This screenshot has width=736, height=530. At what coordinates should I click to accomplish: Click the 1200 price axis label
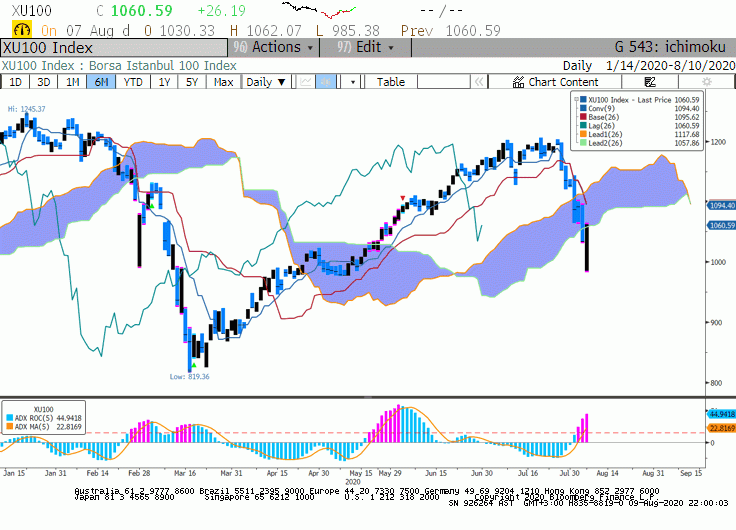(718, 142)
